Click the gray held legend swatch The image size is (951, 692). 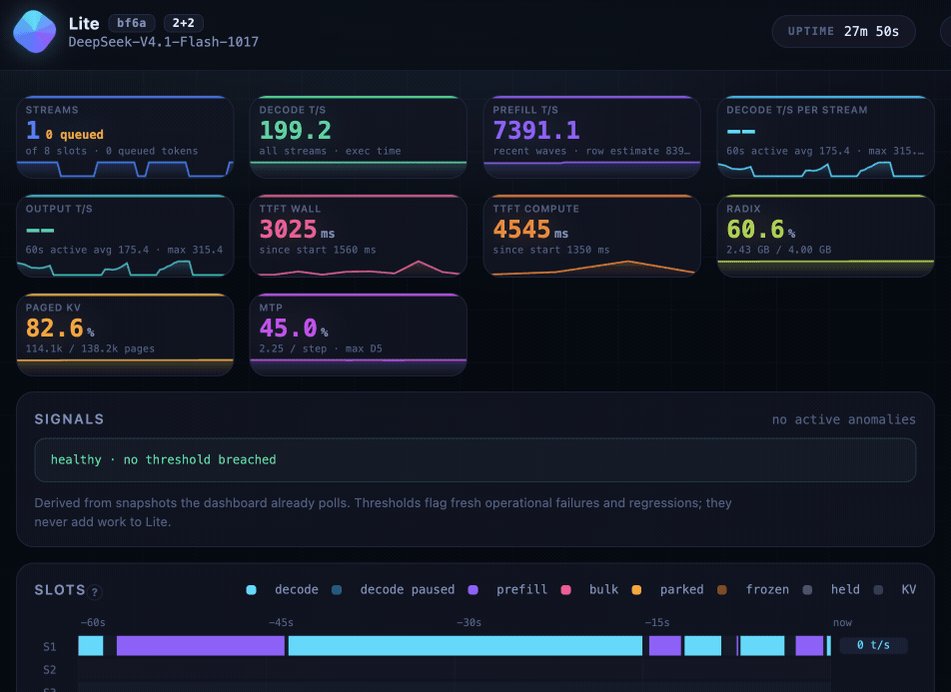tap(807, 590)
